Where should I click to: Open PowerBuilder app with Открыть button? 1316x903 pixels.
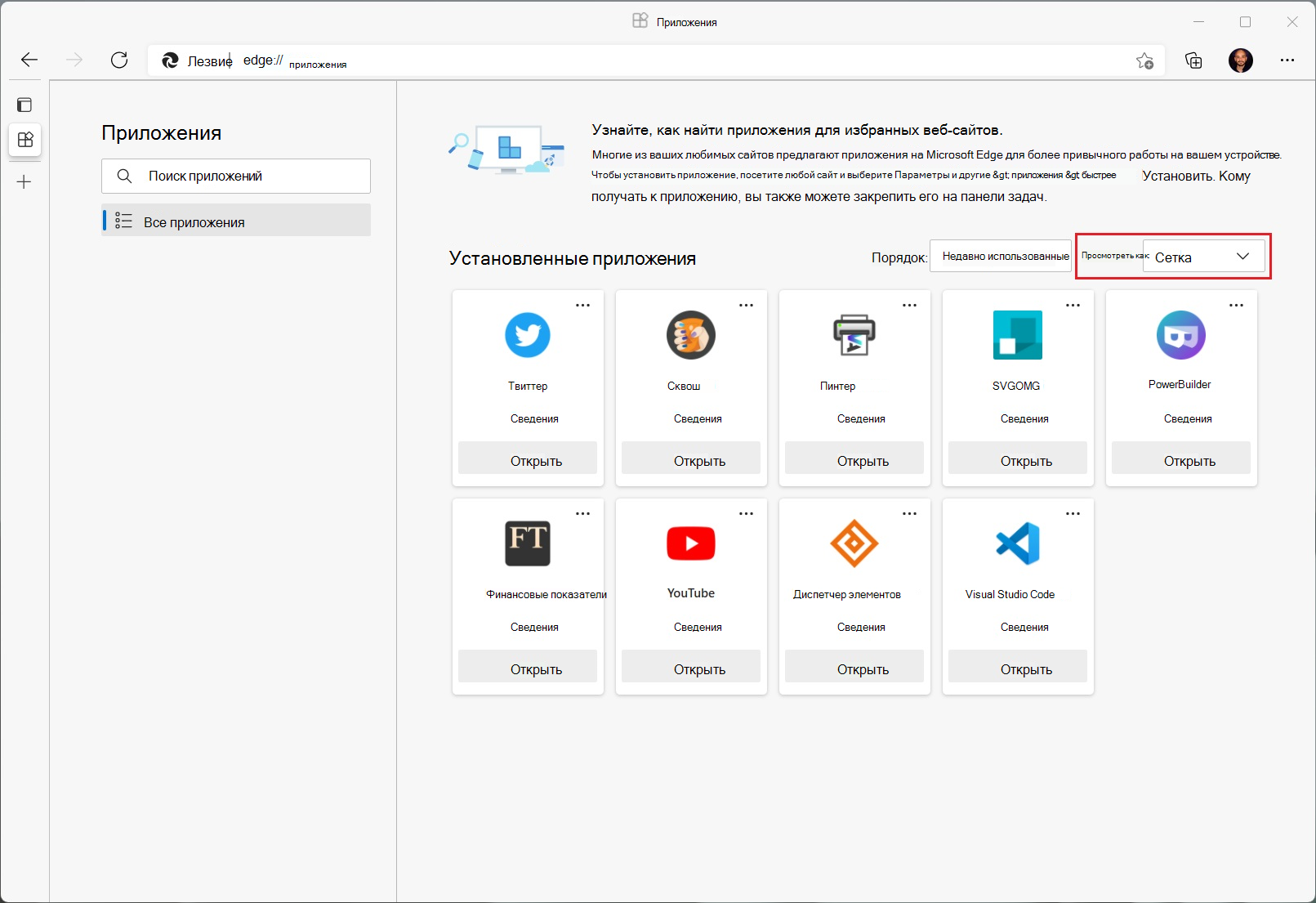(1181, 459)
